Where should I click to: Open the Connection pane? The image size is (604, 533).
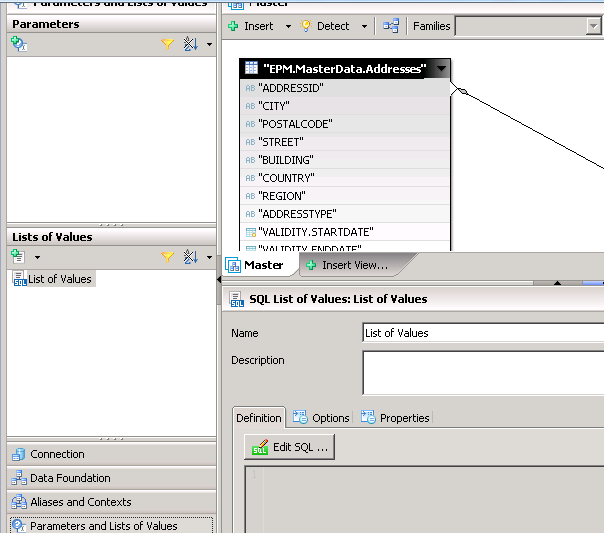point(111,454)
